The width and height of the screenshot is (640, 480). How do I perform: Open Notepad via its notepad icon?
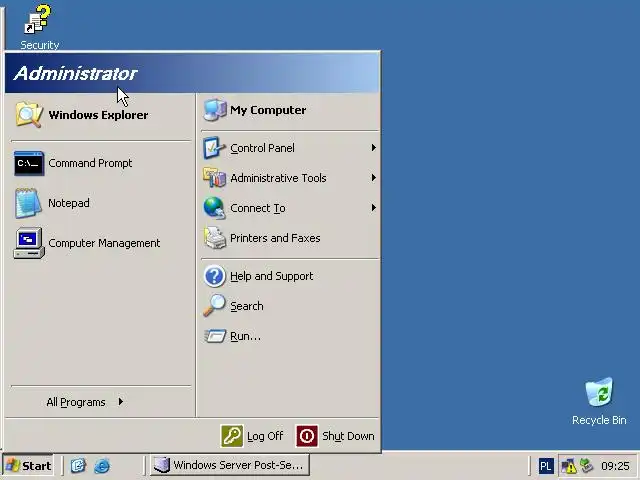[28, 203]
